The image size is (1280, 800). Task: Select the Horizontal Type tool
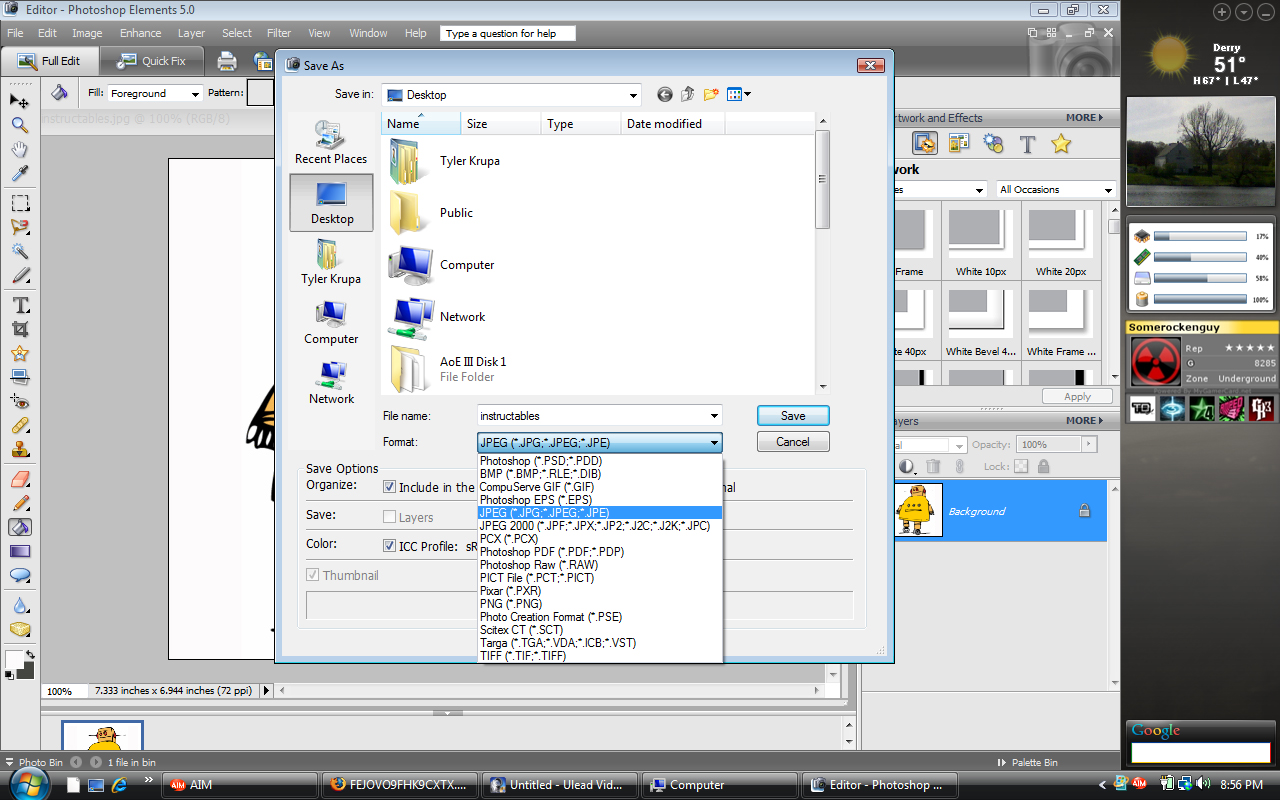(x=19, y=305)
